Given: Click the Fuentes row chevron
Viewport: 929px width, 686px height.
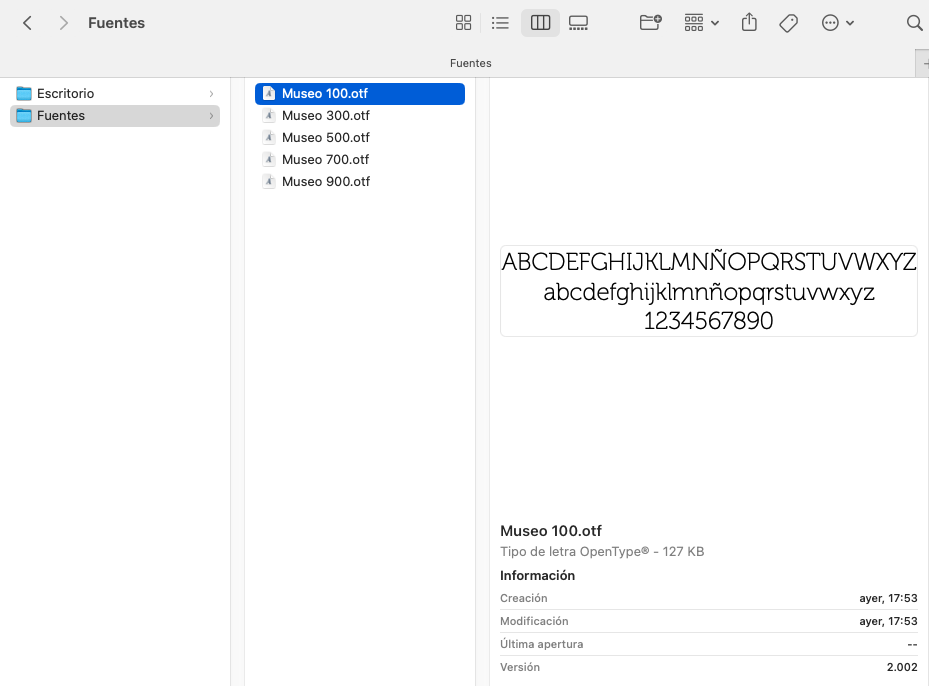Looking at the screenshot, I should point(211,116).
